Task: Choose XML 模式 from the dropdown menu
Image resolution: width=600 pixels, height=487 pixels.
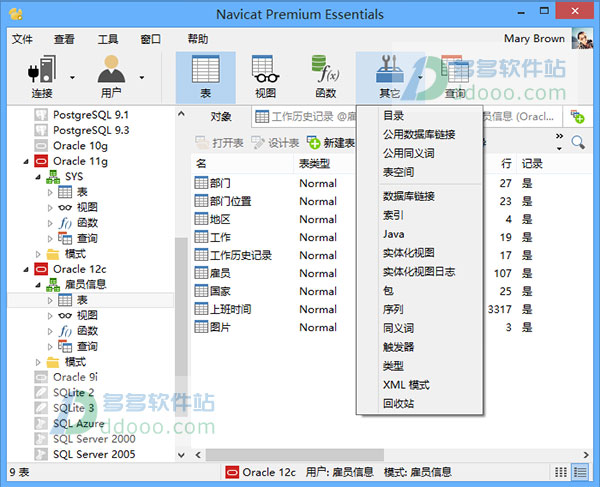Action: tap(406, 385)
